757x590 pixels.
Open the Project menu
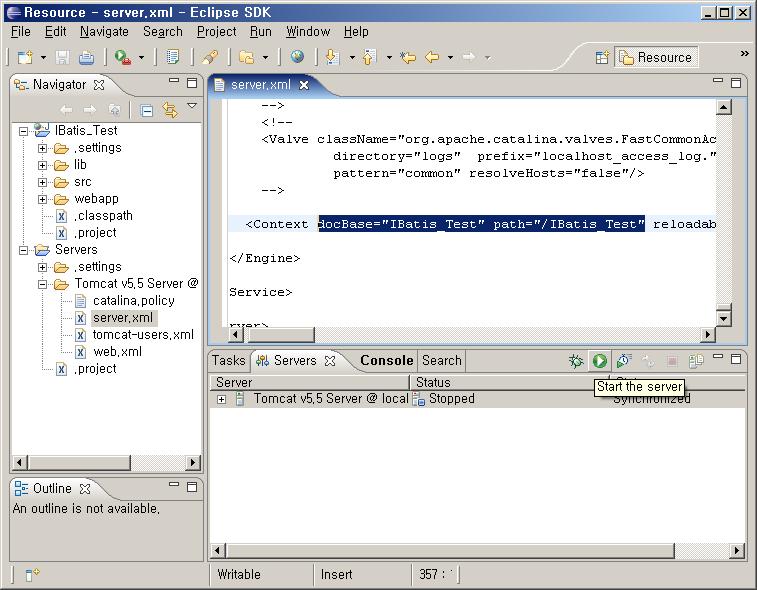pyautogui.click(x=217, y=32)
